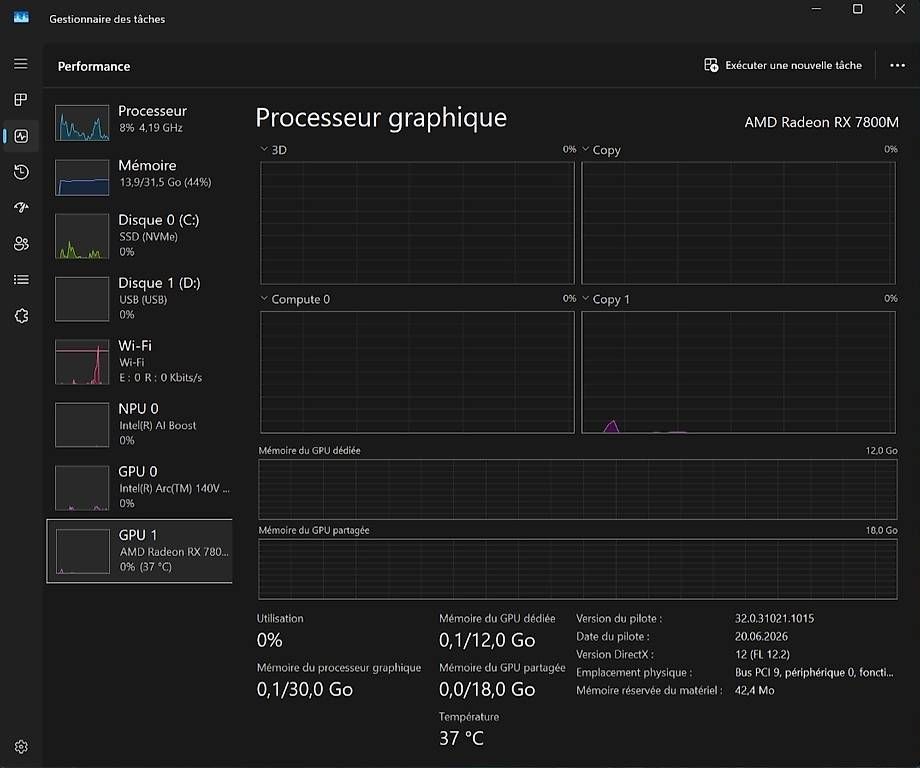The height and width of the screenshot is (768, 920).
Task: Click the Task Manager app icon
Action: click(x=21, y=17)
